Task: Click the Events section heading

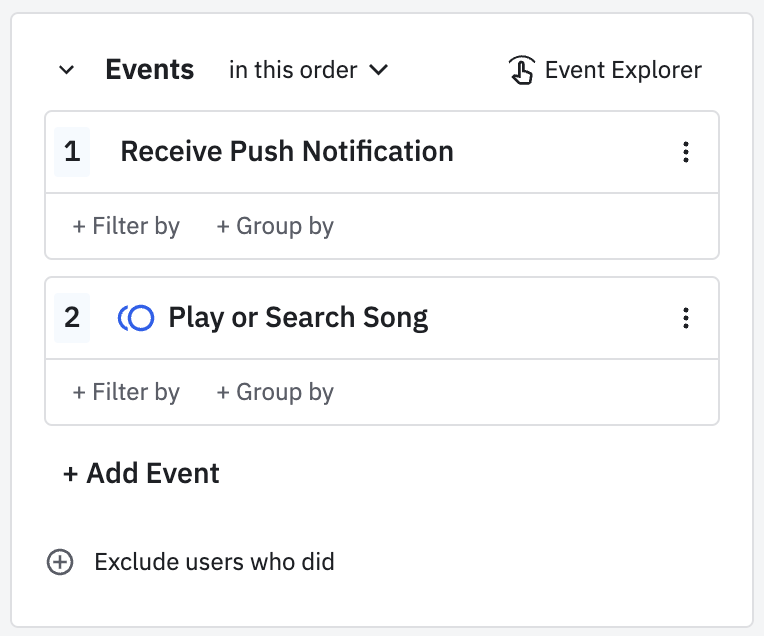Action: pos(150,70)
